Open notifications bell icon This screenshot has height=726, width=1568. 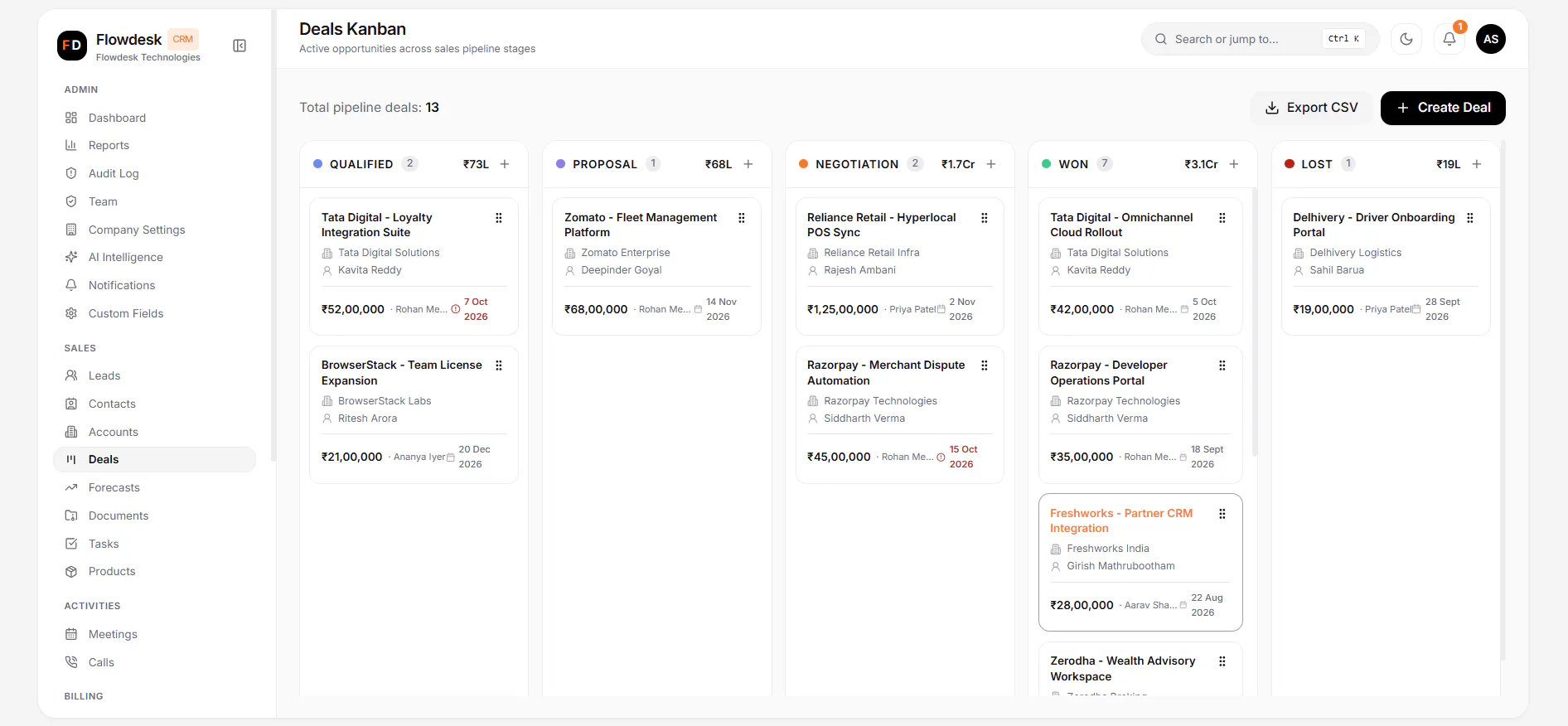click(1449, 39)
